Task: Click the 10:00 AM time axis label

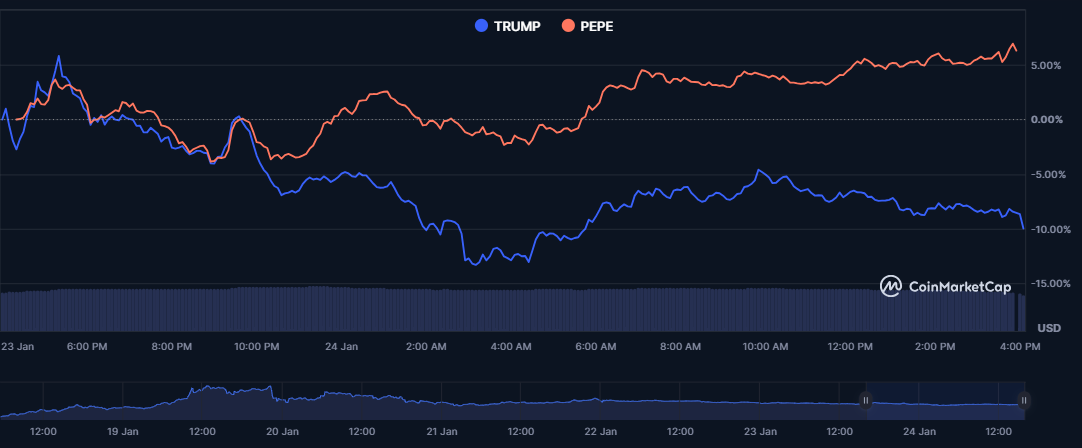Action: [765, 347]
